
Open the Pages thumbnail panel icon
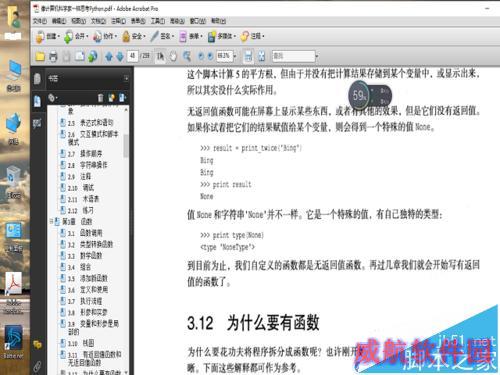[37, 79]
